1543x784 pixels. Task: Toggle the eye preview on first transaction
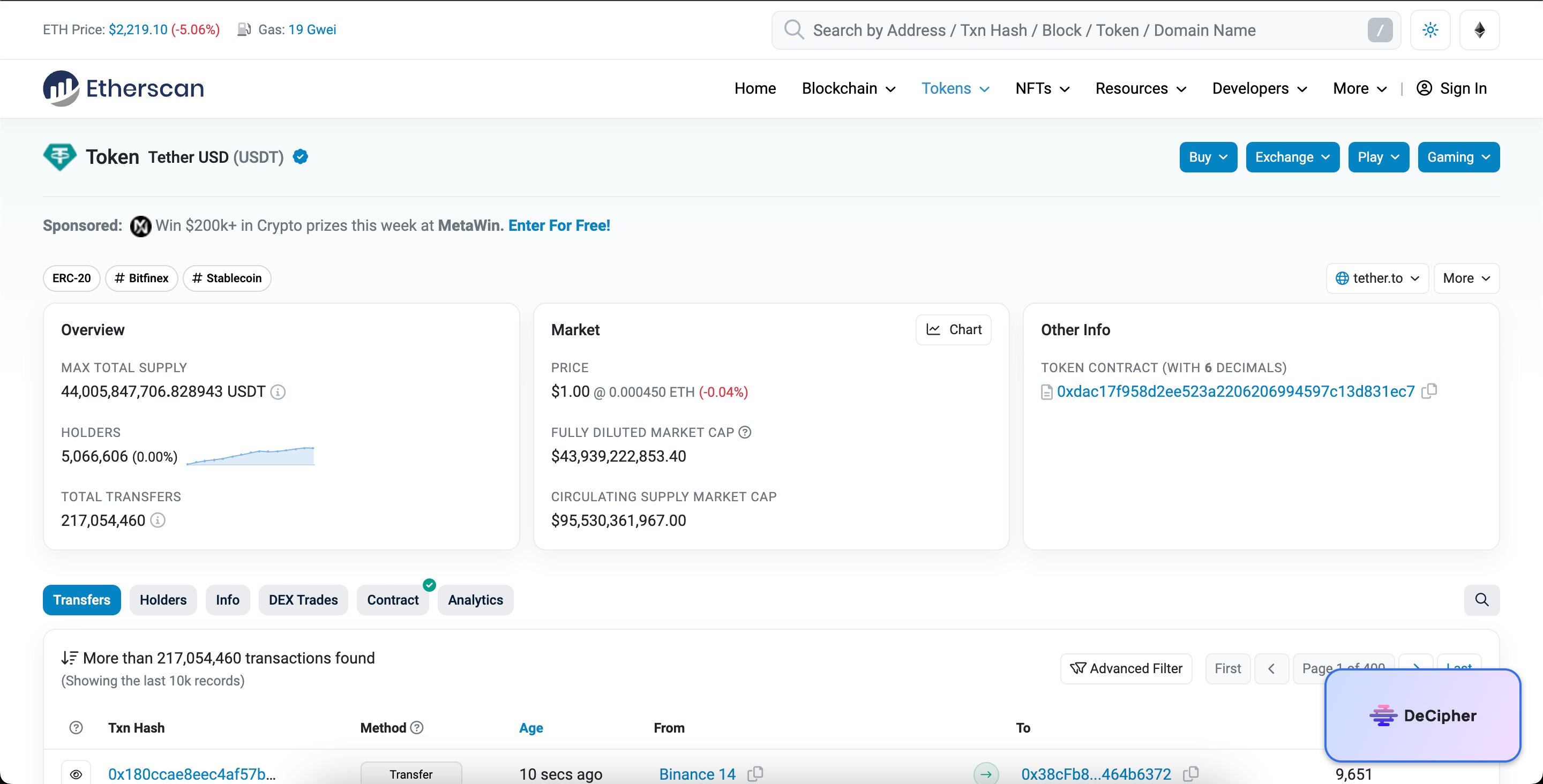[x=76, y=774]
